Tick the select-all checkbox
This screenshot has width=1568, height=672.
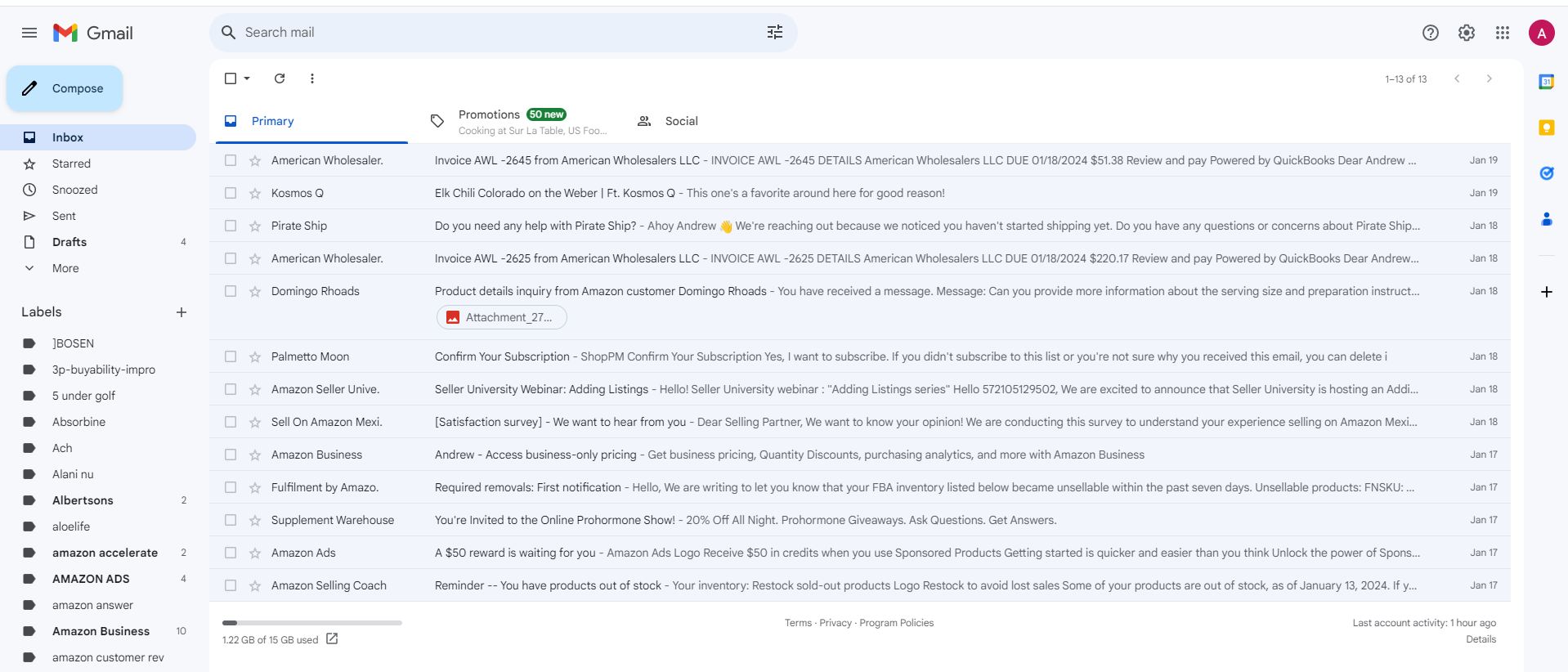(231, 78)
